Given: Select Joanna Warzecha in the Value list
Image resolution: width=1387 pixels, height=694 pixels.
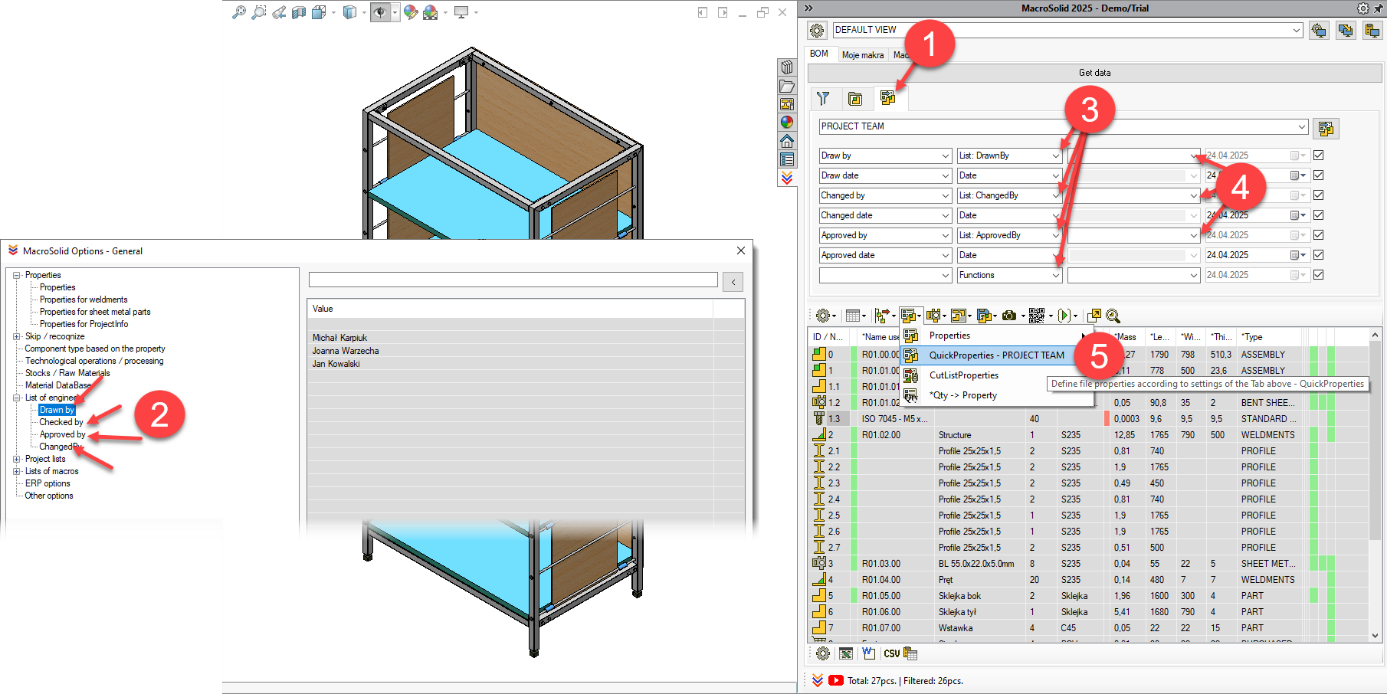Looking at the screenshot, I should (345, 351).
